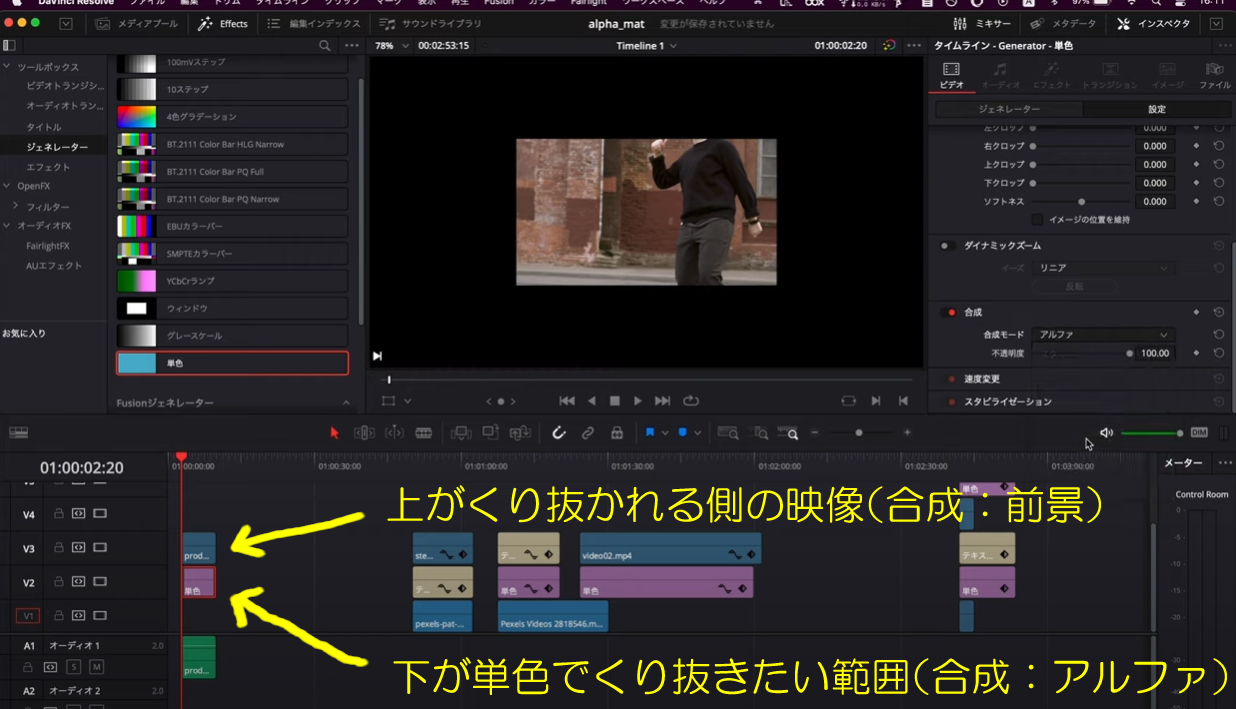Open the メタデータ panel

tap(1065, 23)
